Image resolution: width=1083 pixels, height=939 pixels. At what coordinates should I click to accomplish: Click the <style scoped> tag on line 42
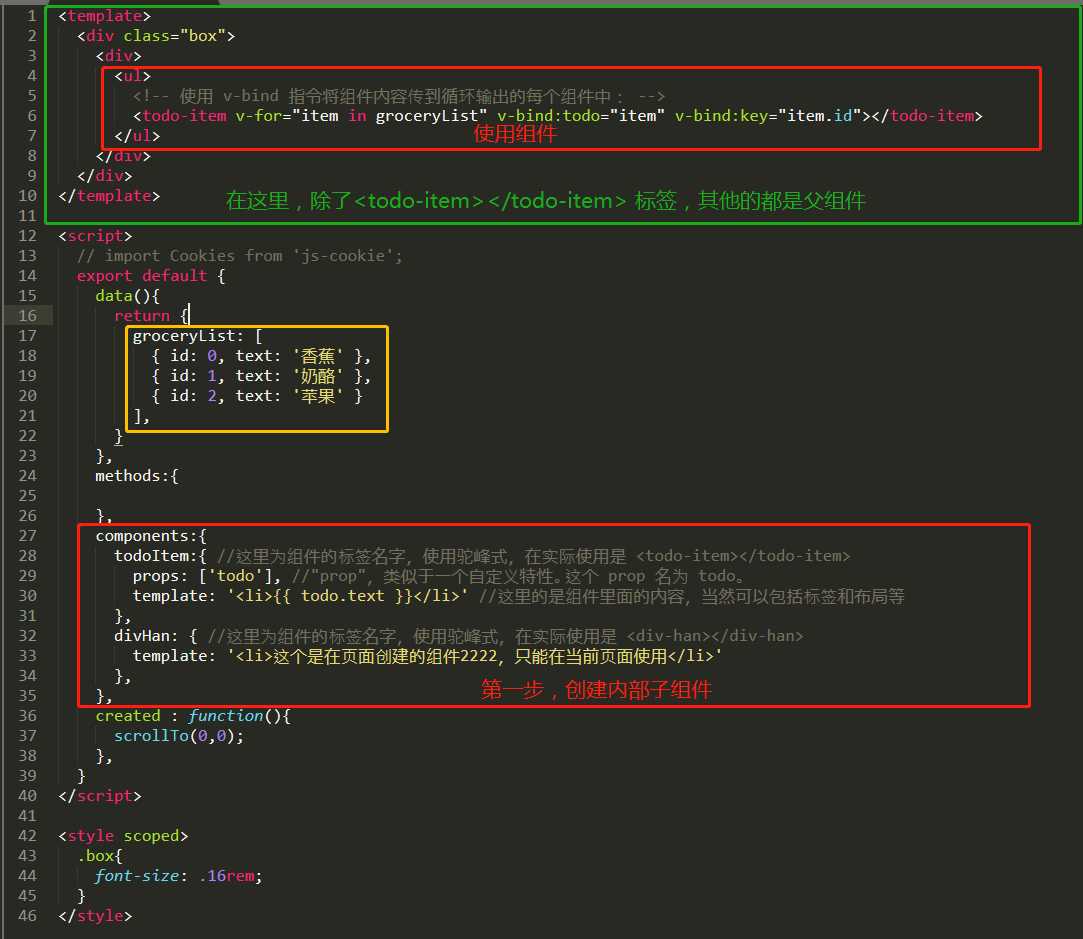123,837
